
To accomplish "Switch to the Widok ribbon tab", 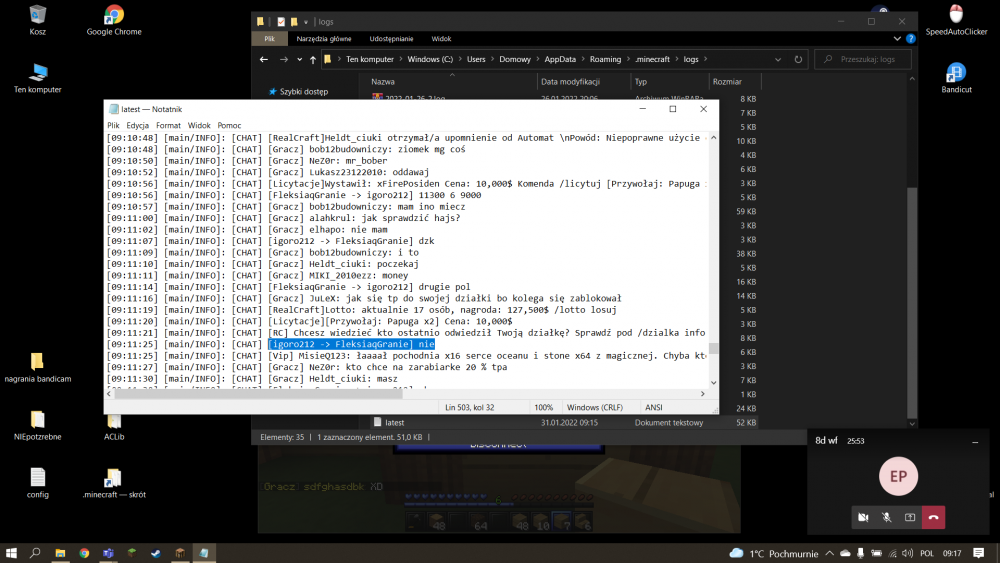I will click(x=441, y=39).
